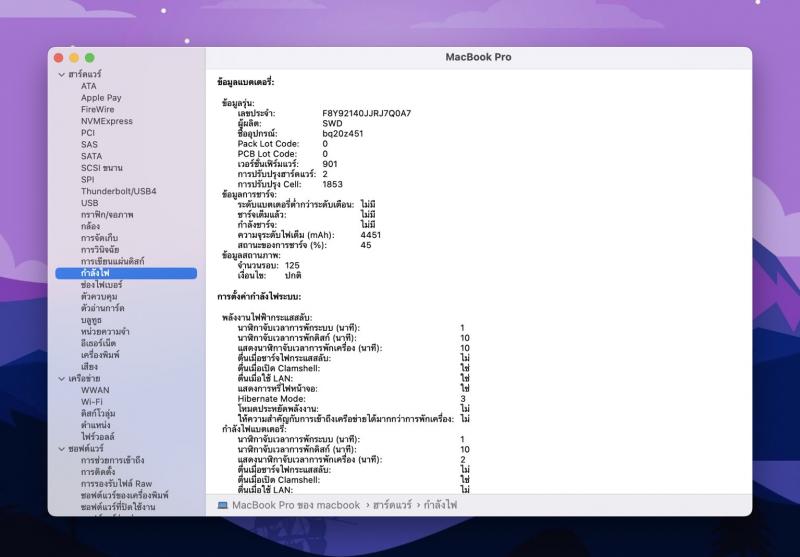Open ตัวอ่านการ์ด item
The height and width of the screenshot is (557, 800).
103,308
